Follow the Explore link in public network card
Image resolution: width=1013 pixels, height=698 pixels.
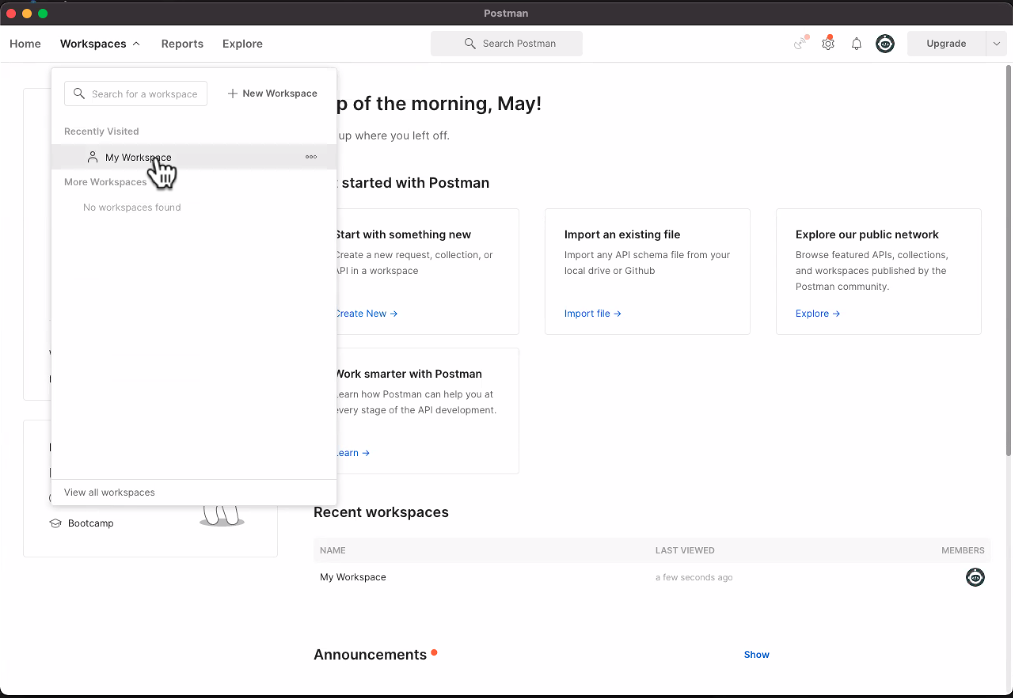point(817,313)
